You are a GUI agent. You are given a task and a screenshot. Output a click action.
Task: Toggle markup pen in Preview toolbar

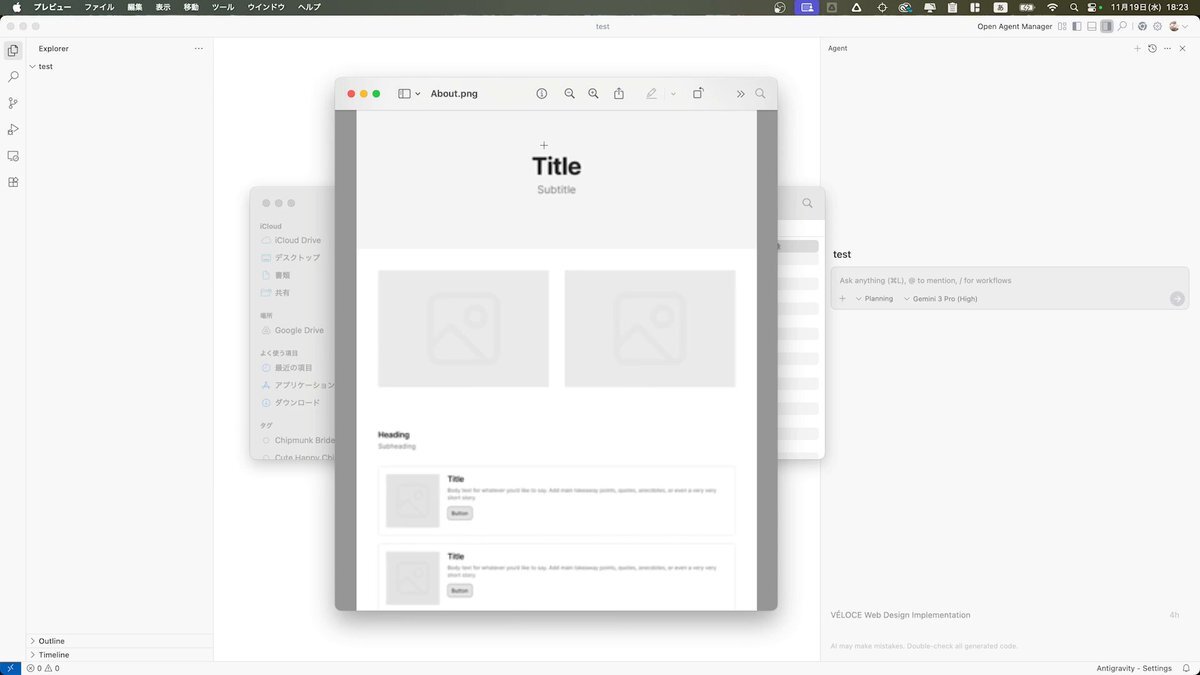click(651, 93)
